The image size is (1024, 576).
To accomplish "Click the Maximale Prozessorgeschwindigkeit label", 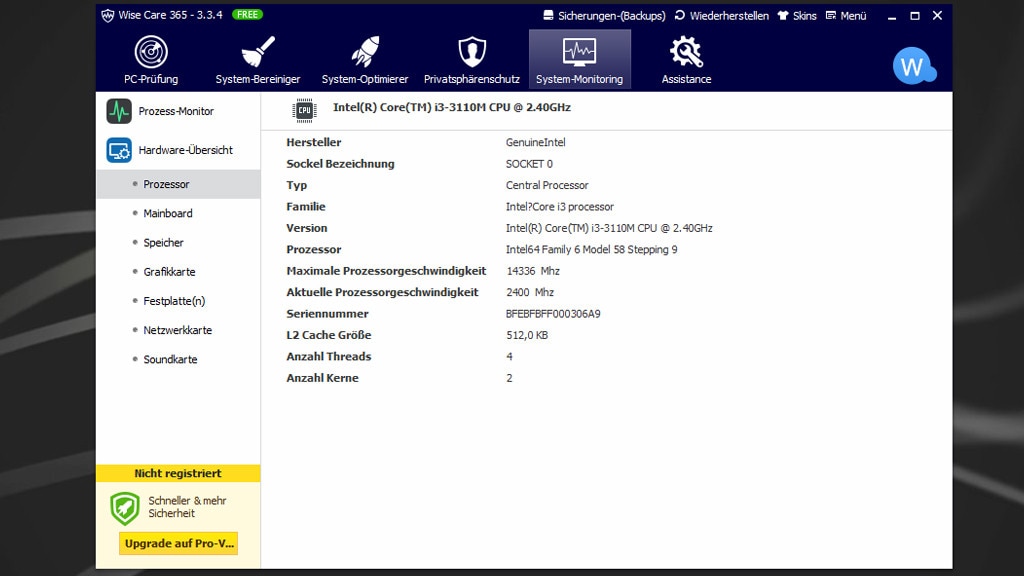I will (386, 271).
